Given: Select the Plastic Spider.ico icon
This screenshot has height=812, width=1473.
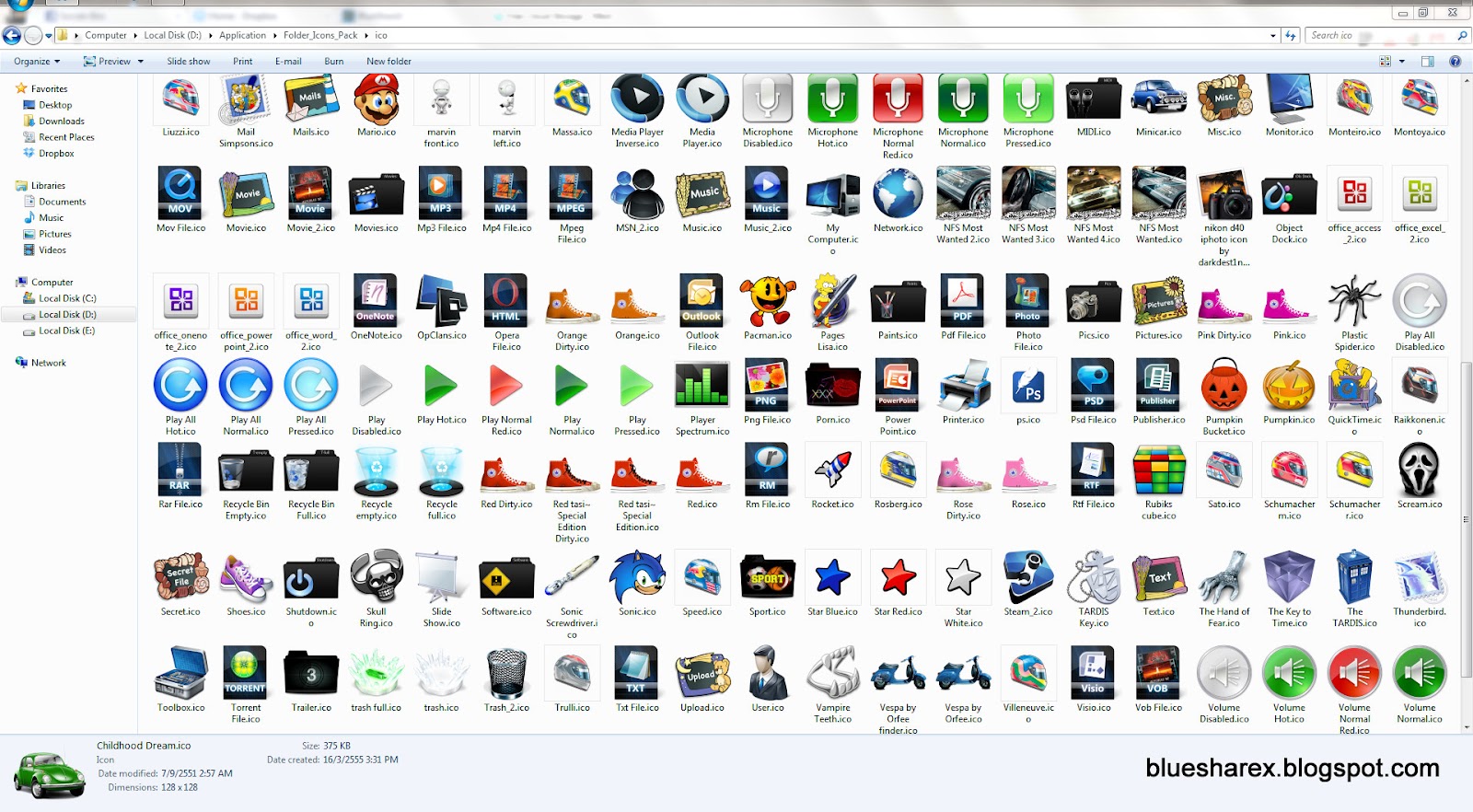Looking at the screenshot, I should (1354, 300).
